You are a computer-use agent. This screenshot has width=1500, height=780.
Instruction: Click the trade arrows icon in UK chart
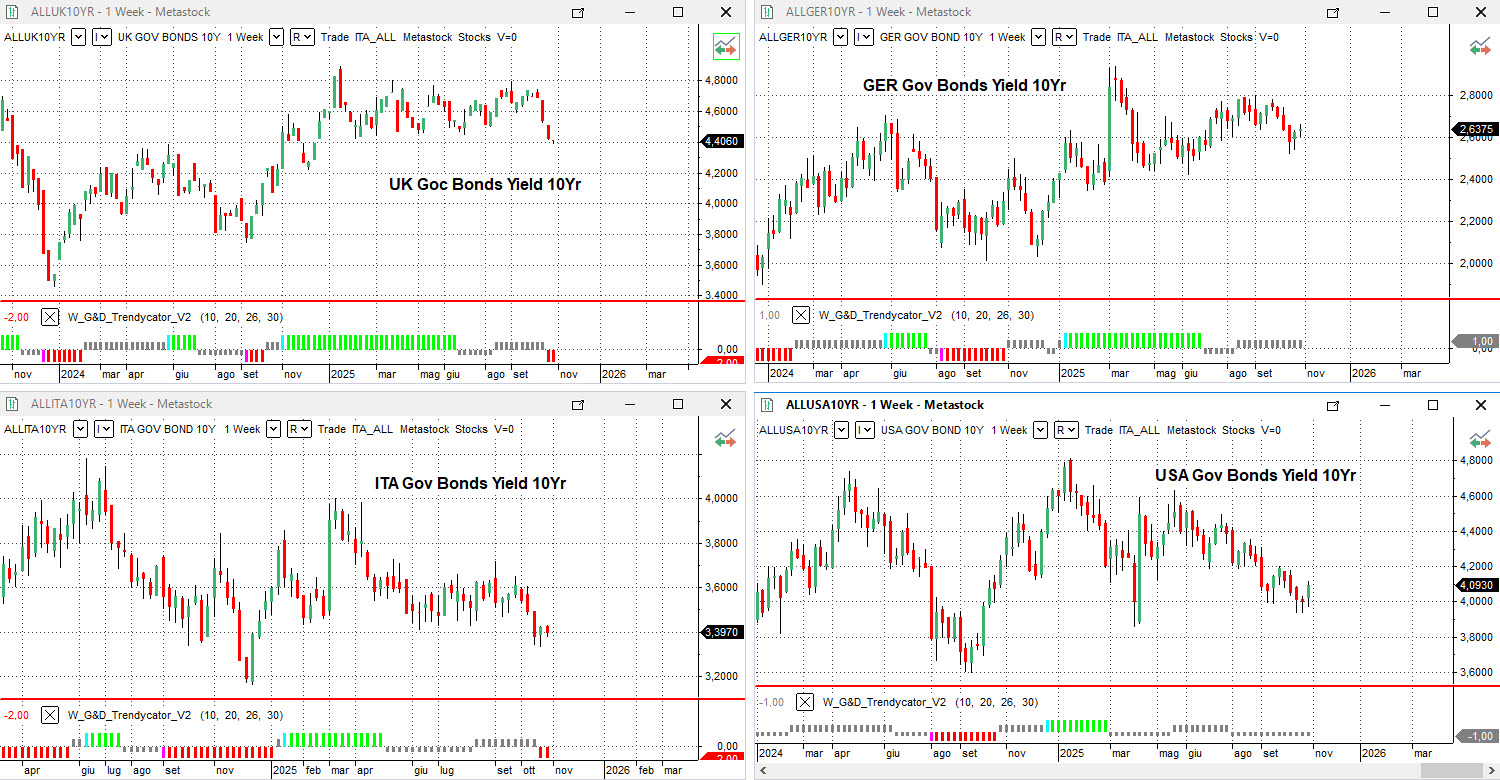pyautogui.click(x=725, y=46)
